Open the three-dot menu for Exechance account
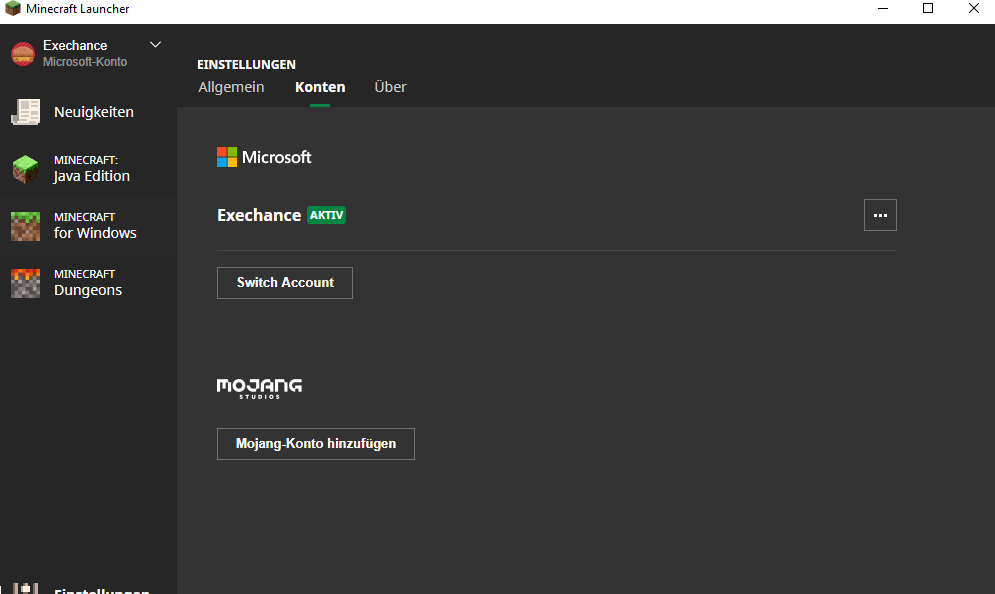The image size is (995, 594). (880, 215)
